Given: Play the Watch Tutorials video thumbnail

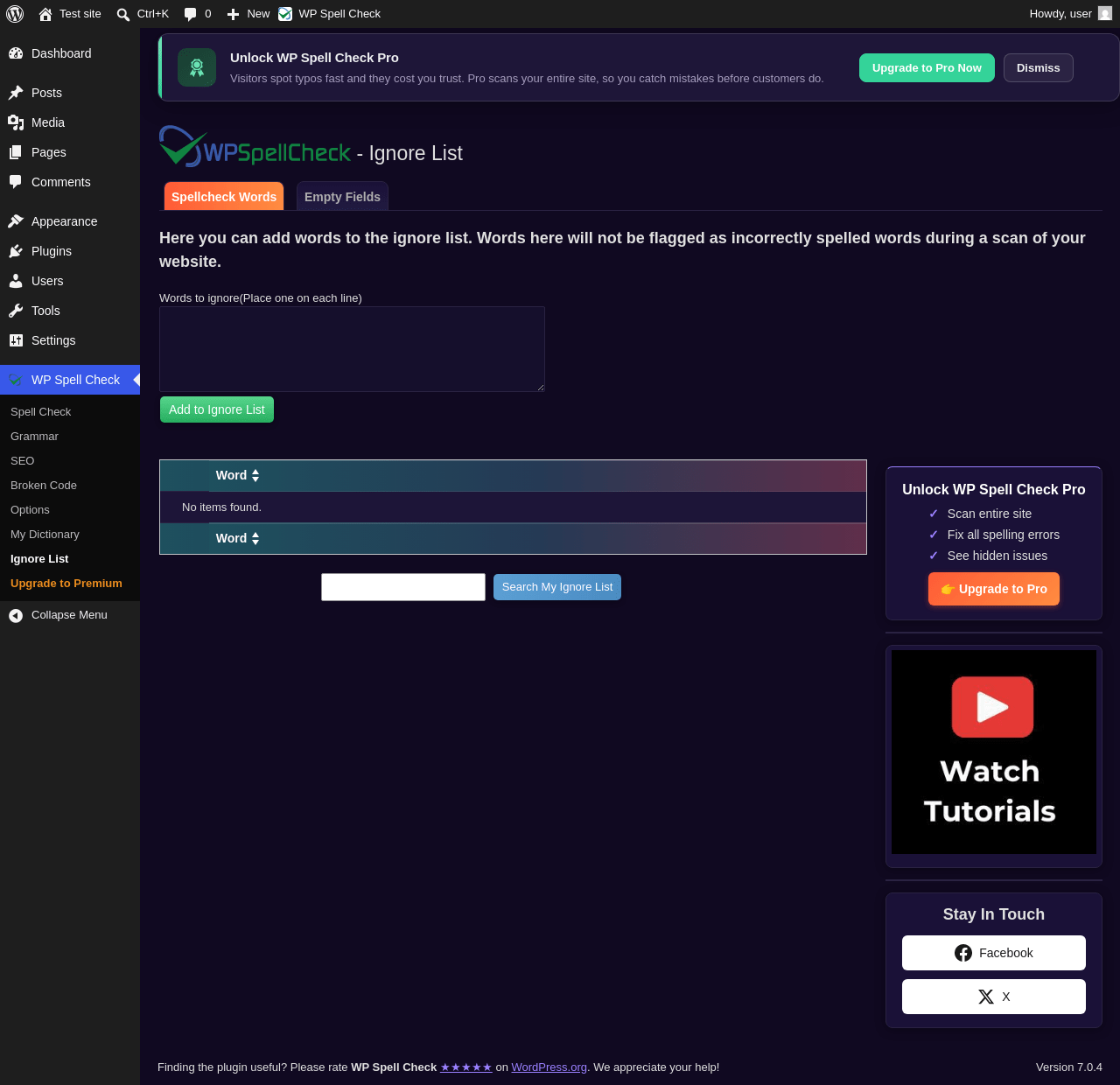Looking at the screenshot, I should pos(994,752).
